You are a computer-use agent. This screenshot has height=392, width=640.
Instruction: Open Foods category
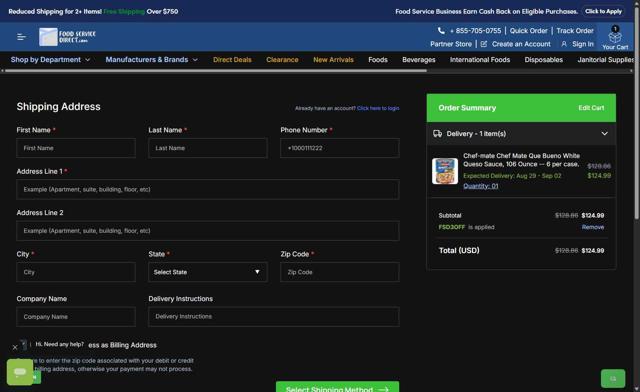click(378, 60)
